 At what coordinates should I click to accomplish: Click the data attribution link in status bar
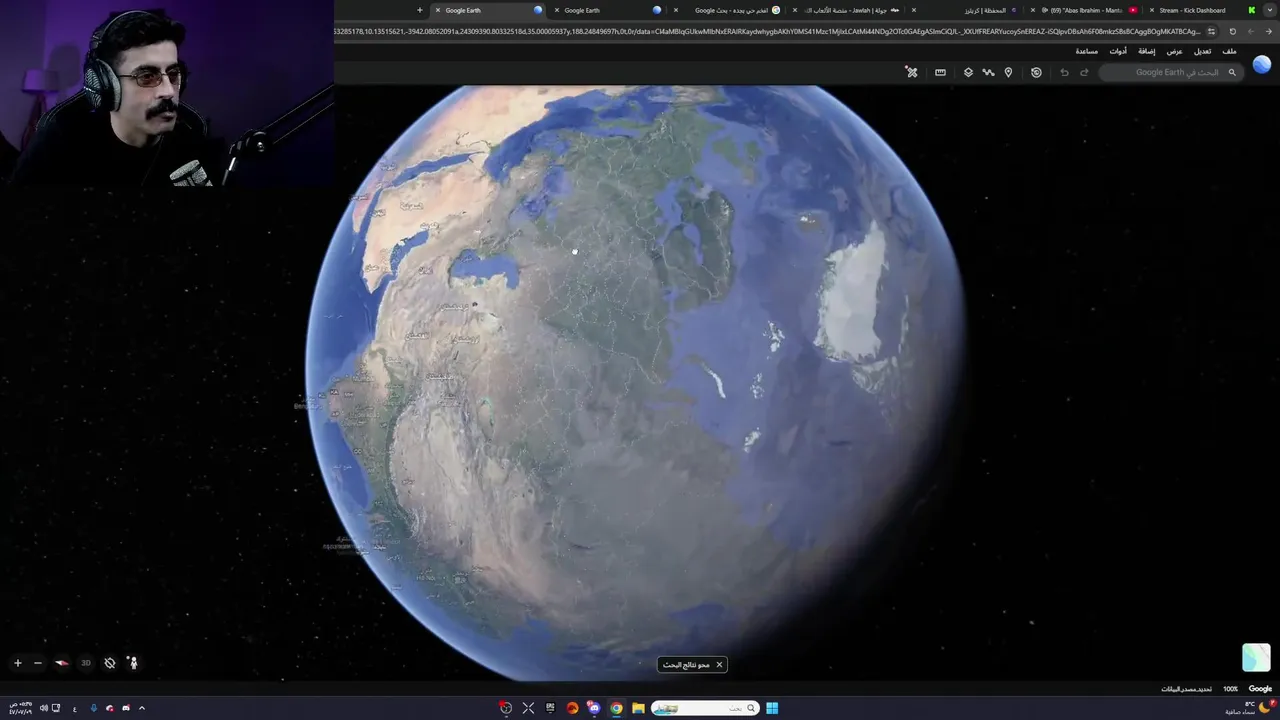point(1187,689)
